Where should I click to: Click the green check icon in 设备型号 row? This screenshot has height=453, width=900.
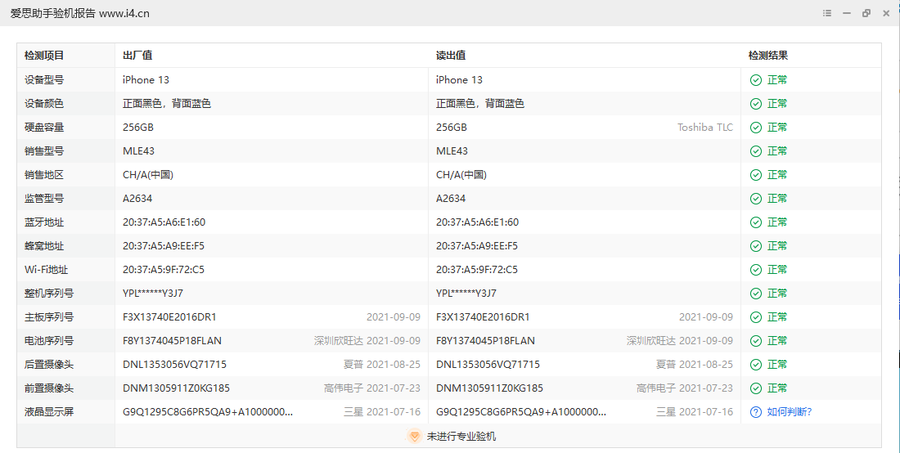point(755,80)
